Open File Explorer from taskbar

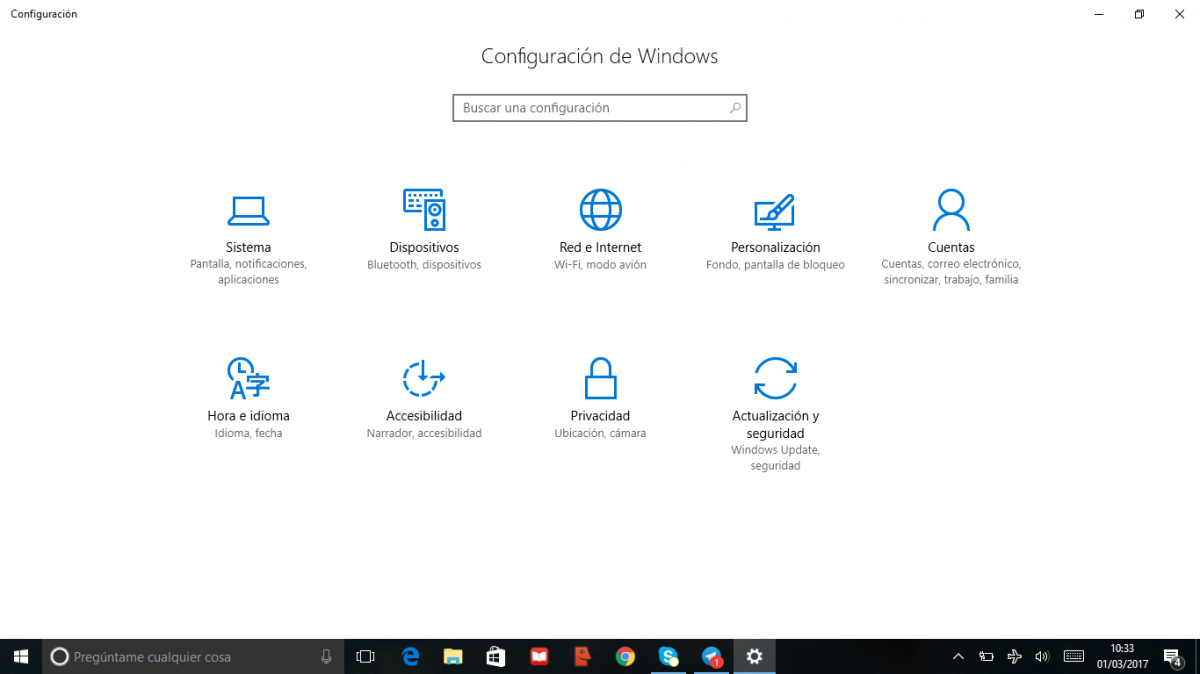[453, 657]
